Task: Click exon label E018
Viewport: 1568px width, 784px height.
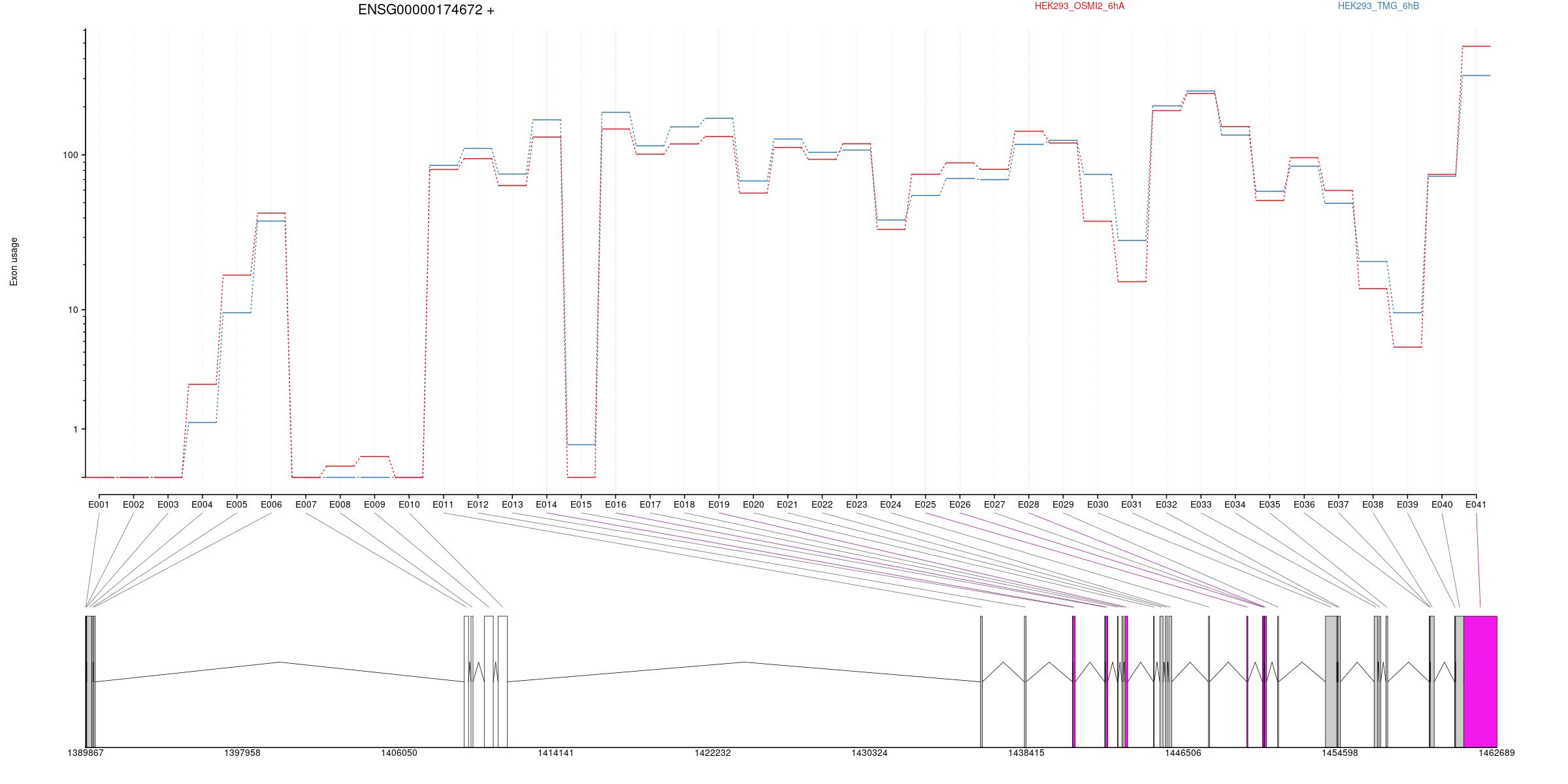Action: click(x=684, y=504)
